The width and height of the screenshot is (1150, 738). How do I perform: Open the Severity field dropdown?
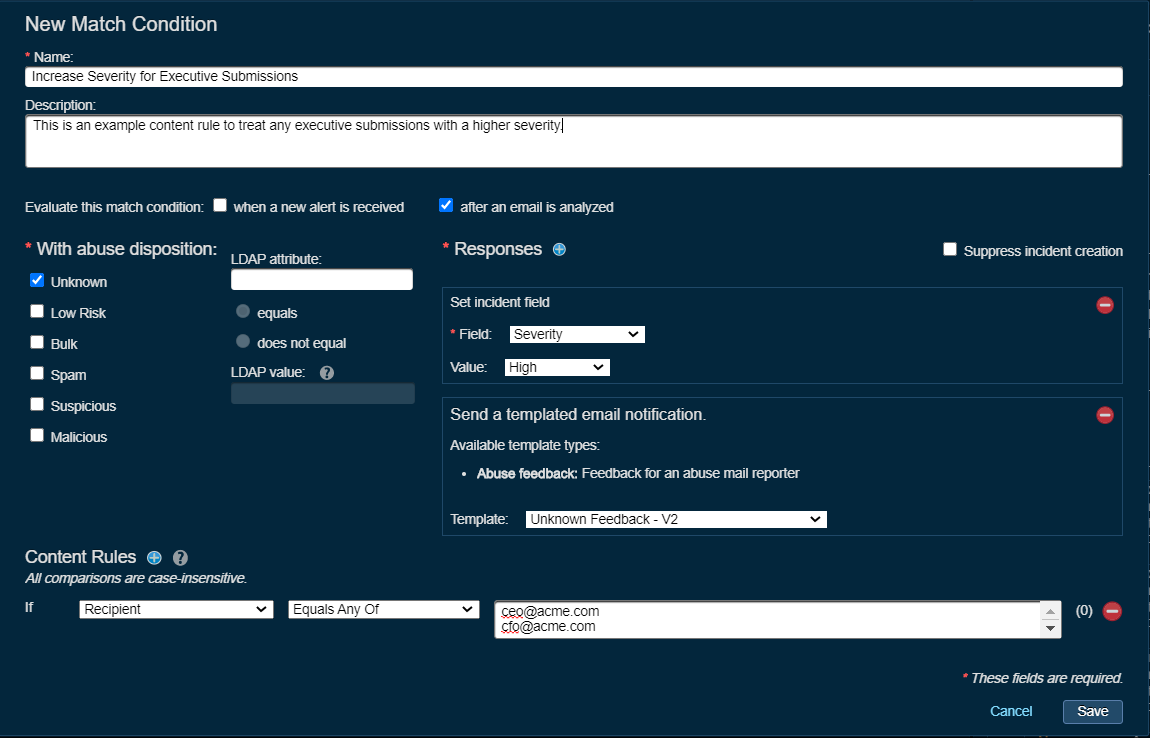pyautogui.click(x=577, y=334)
